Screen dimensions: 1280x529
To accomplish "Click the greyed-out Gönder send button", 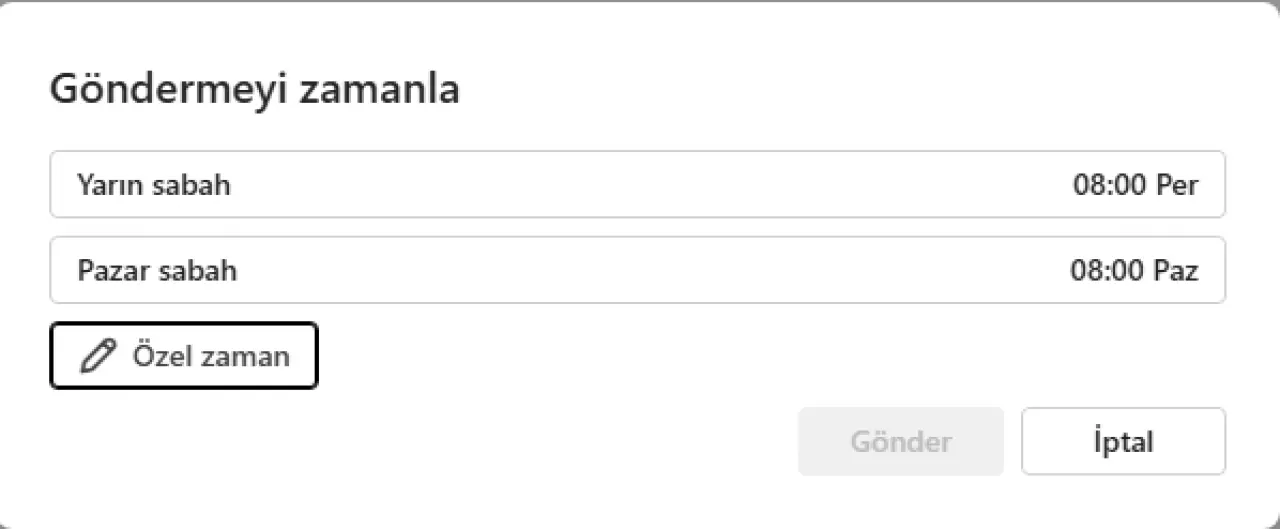I will [x=900, y=441].
